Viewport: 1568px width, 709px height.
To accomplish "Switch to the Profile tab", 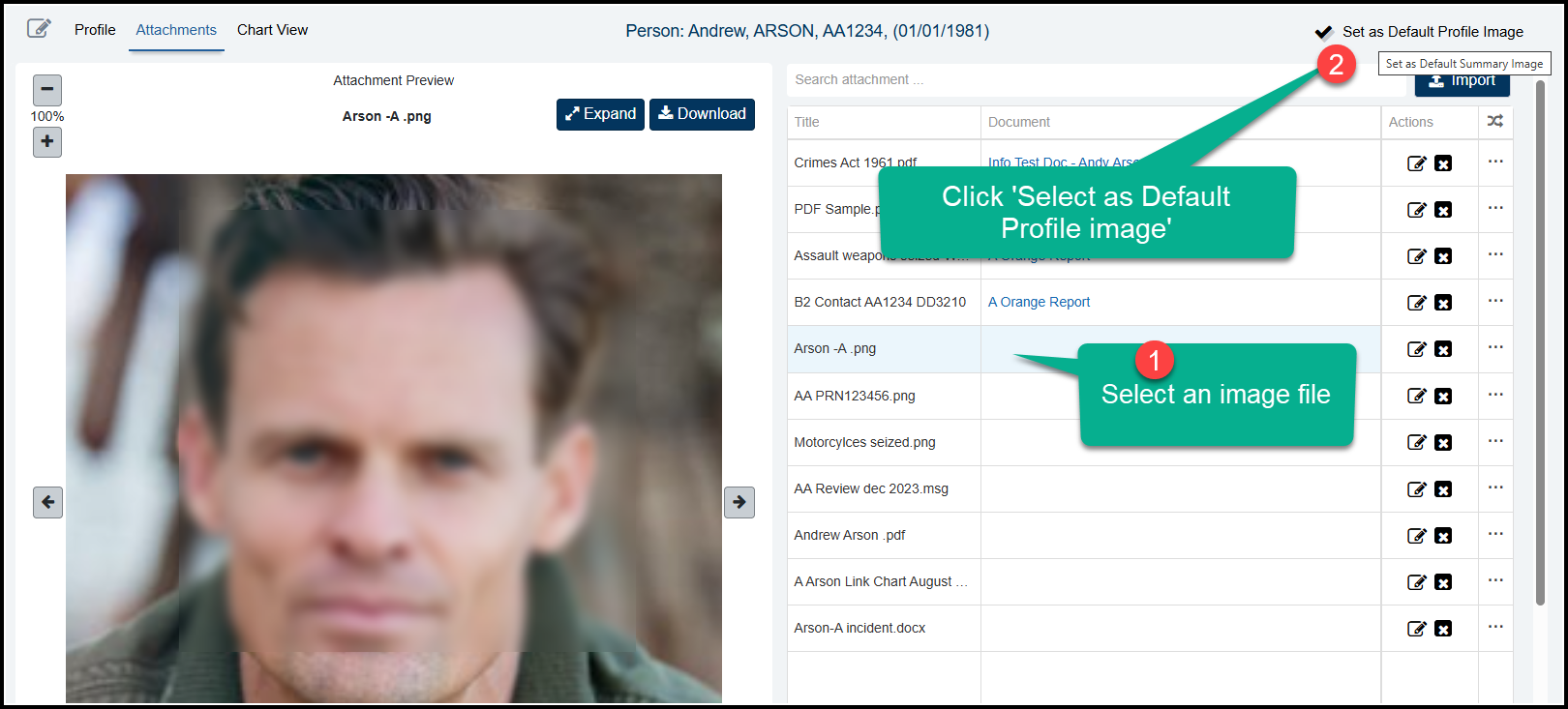I will [95, 30].
